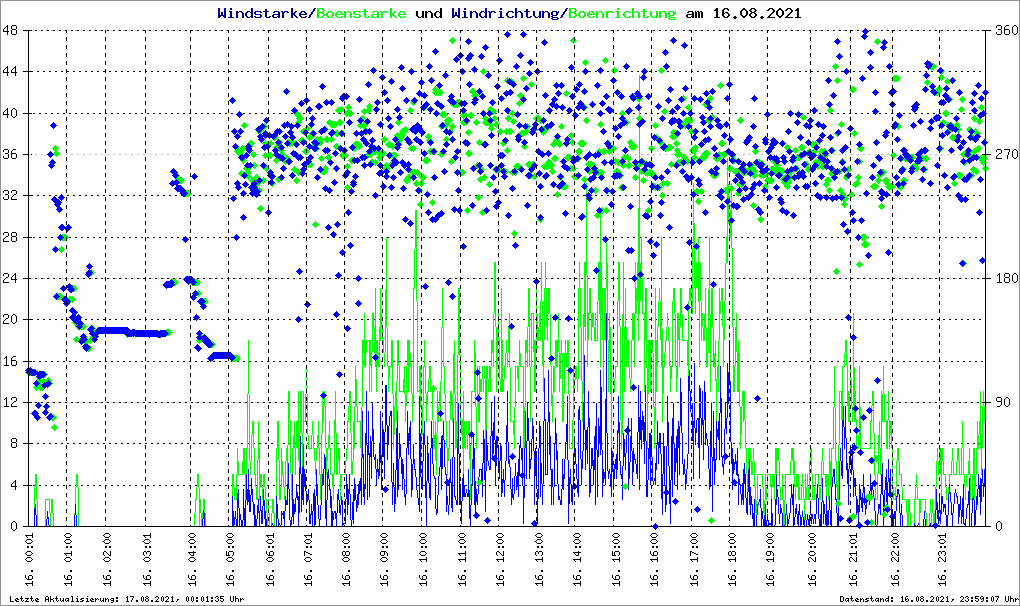Image resolution: width=1020 pixels, height=606 pixels.
Task: Click the '360' direction label on right axis
Action: (x=1002, y=30)
